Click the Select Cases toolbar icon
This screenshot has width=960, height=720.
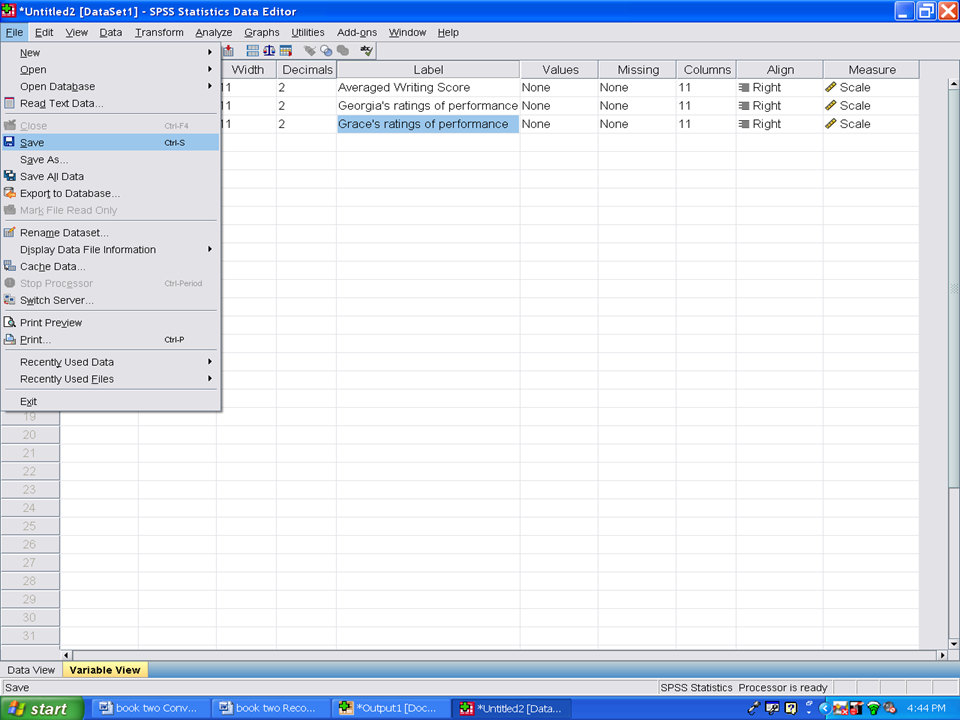point(286,51)
